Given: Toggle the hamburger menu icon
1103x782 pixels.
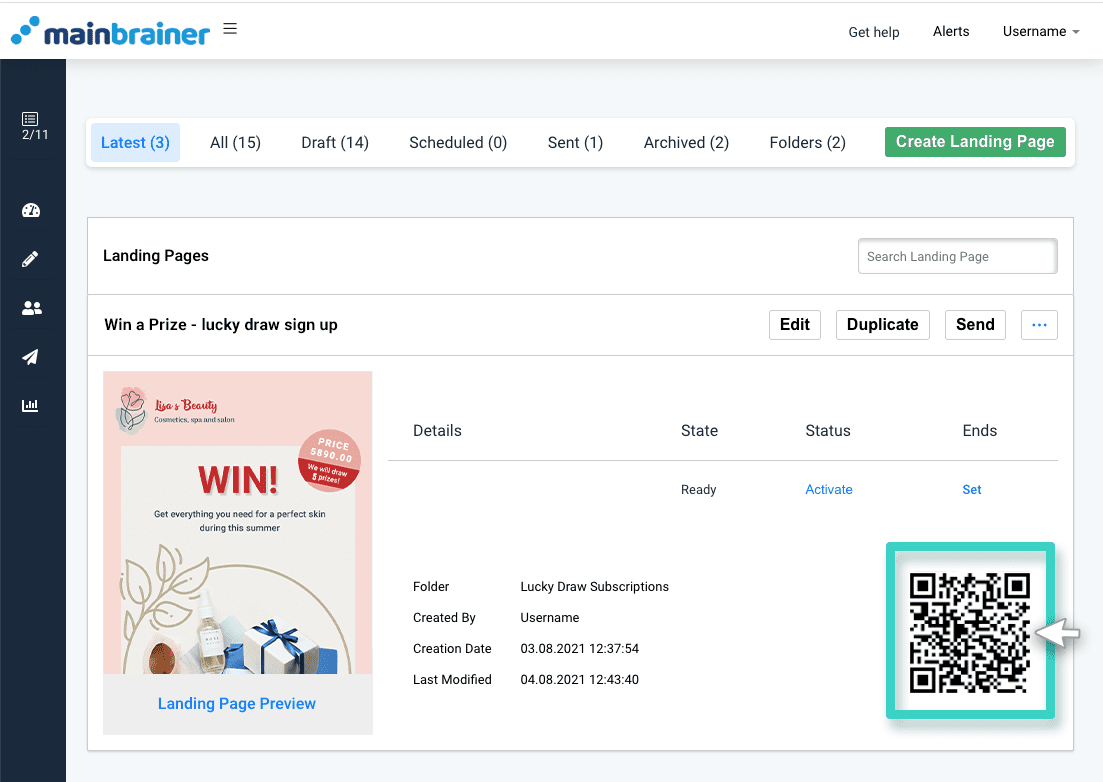Looking at the screenshot, I should click(x=230, y=29).
